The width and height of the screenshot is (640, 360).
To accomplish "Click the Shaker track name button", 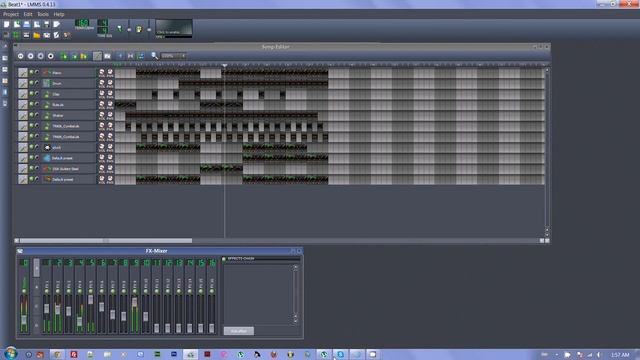I will tap(68, 116).
